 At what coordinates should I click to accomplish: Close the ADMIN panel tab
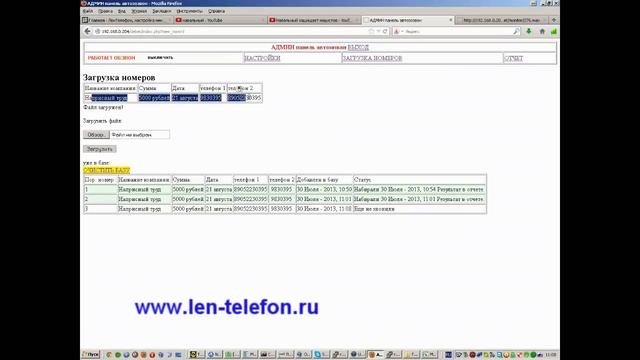[x=451, y=20]
